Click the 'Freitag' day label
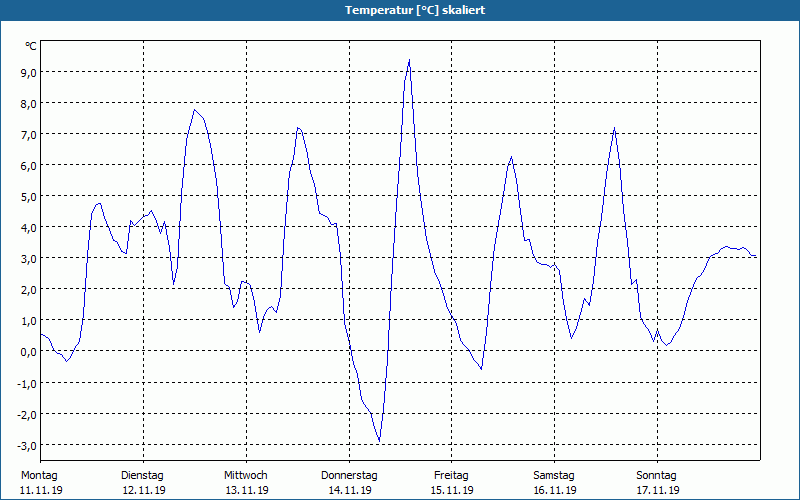Screen dimensions: 800x500 click(452, 476)
